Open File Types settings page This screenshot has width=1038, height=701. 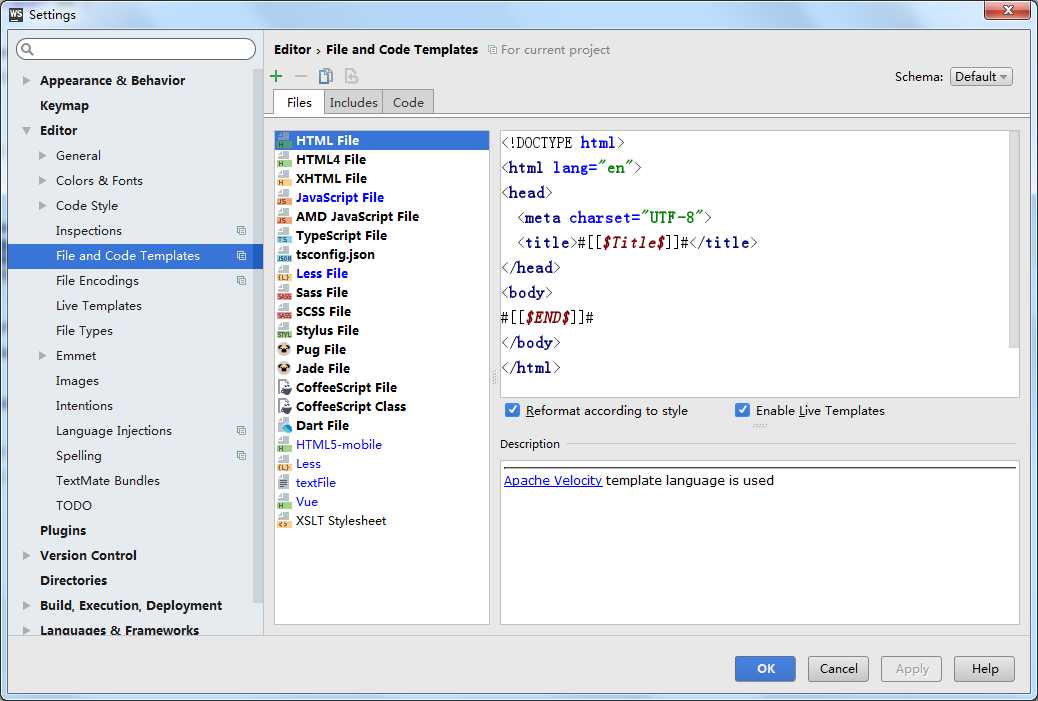84,330
